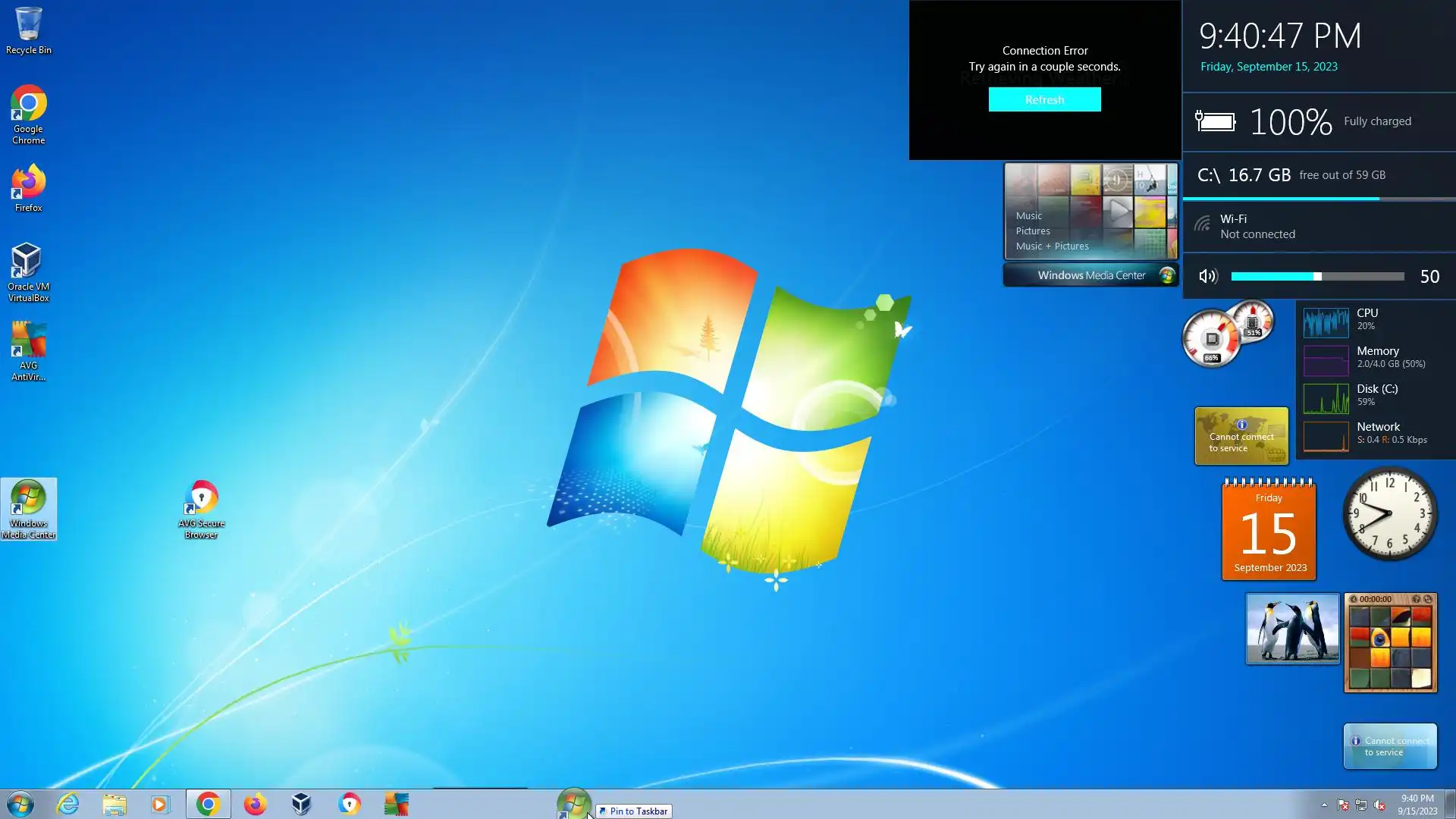Open the Start menu
The image size is (1456, 819).
[x=20, y=804]
